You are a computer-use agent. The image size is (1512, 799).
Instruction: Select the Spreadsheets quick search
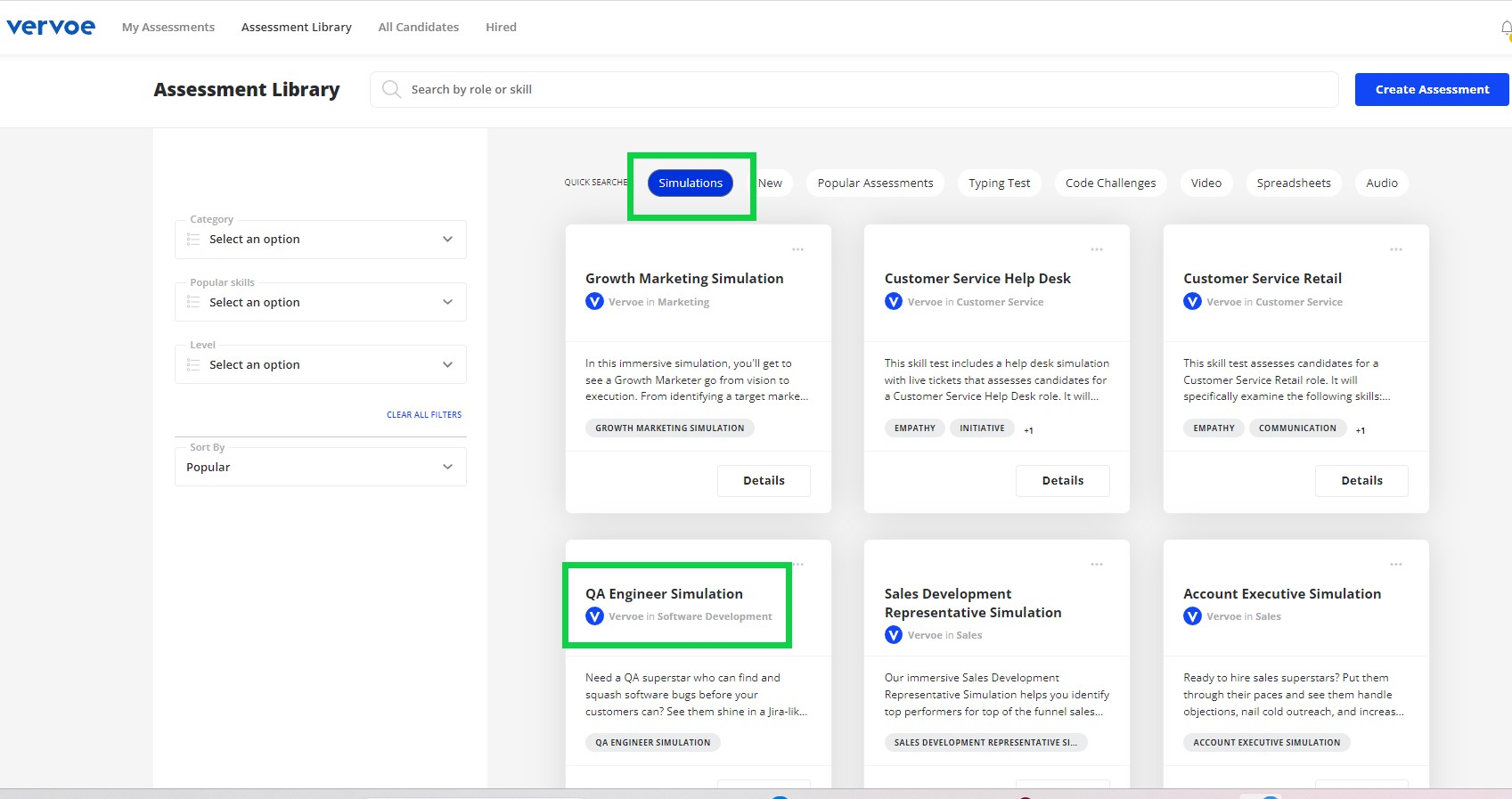pos(1294,183)
